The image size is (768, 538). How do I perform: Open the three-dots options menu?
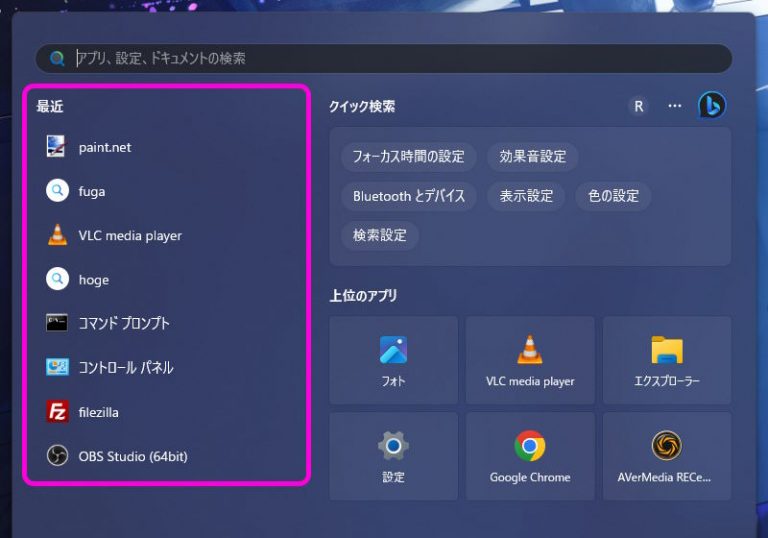(674, 106)
